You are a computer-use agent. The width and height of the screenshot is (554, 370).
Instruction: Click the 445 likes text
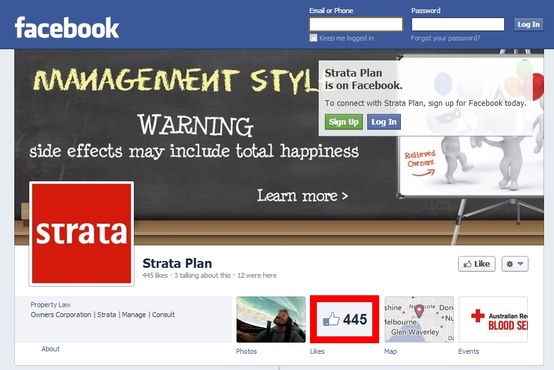click(155, 275)
